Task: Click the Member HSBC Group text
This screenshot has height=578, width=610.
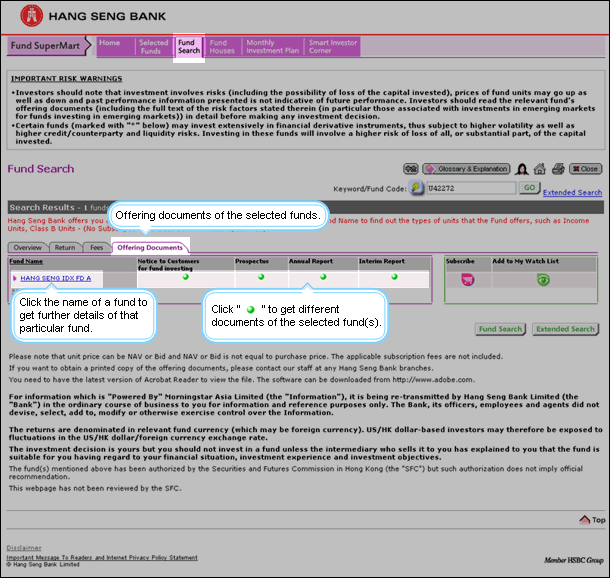Action: (x=574, y=560)
